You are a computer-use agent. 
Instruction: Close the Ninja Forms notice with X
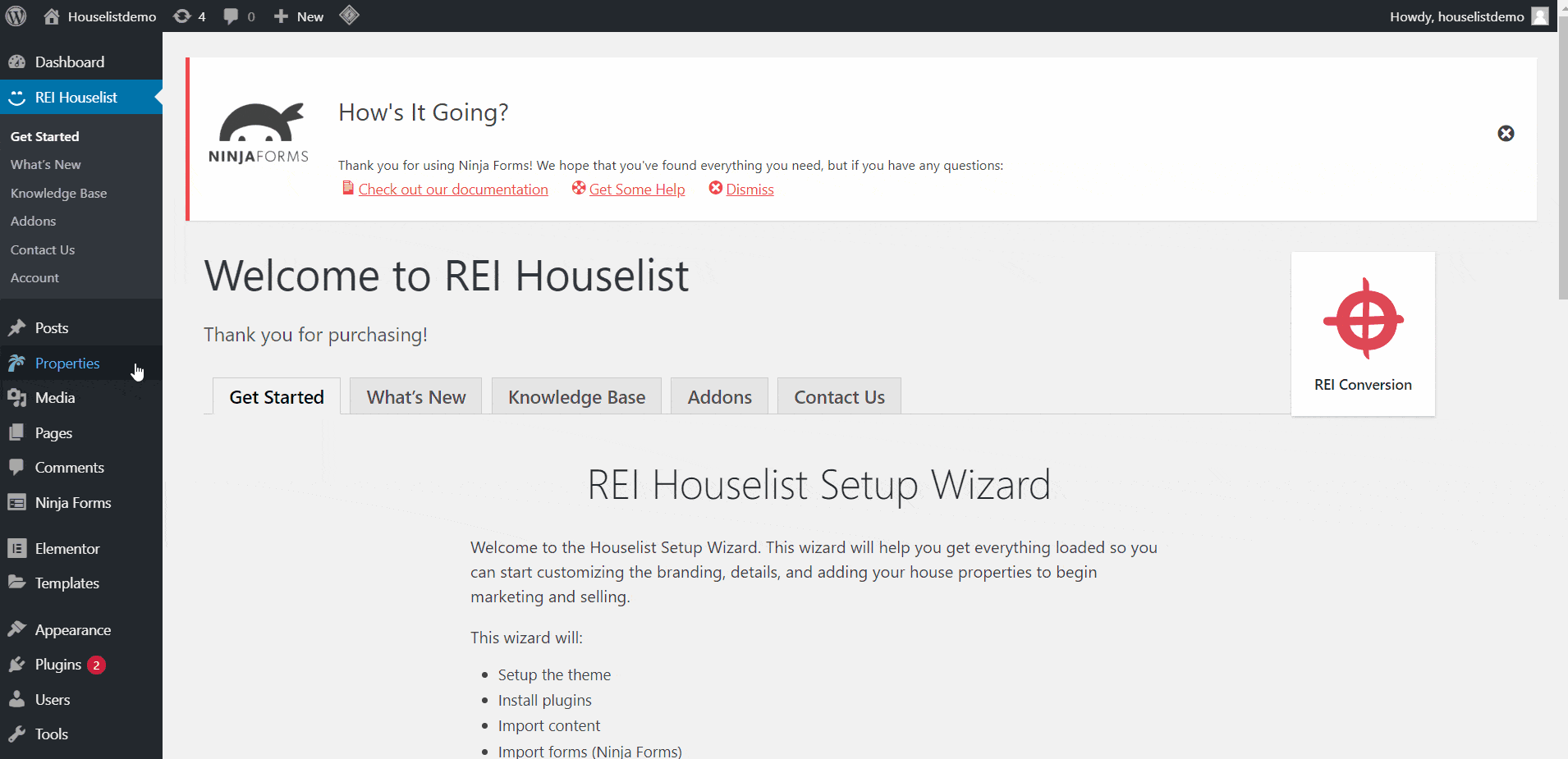[1506, 133]
